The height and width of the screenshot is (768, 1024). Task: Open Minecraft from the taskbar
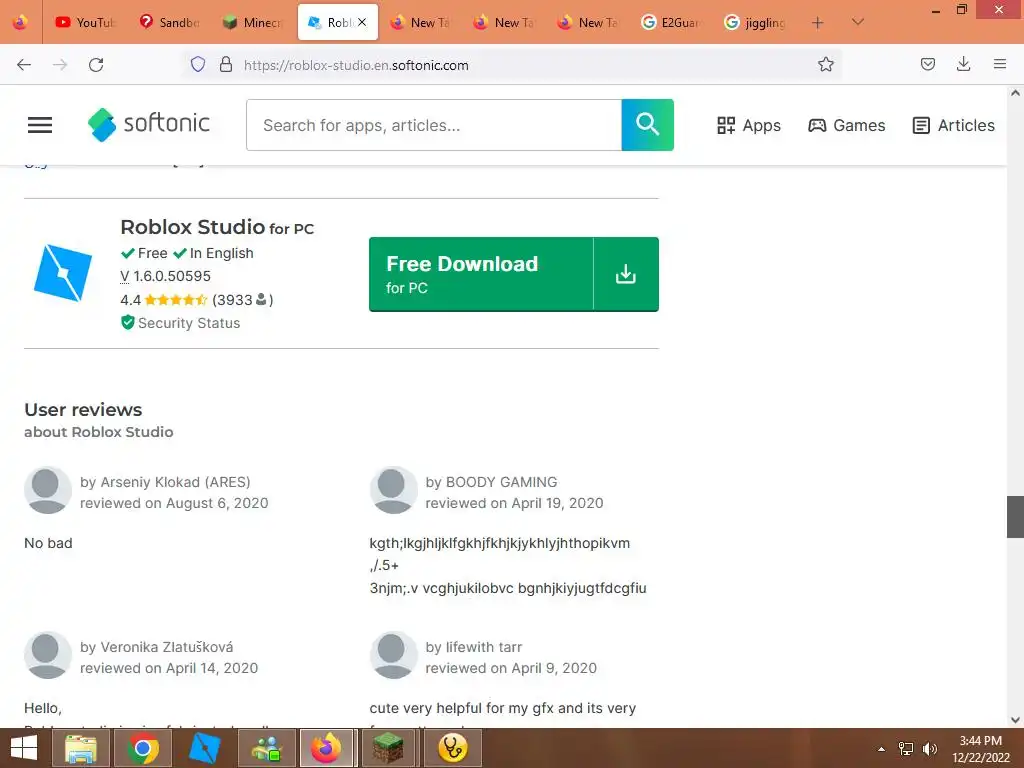pyautogui.click(x=391, y=748)
